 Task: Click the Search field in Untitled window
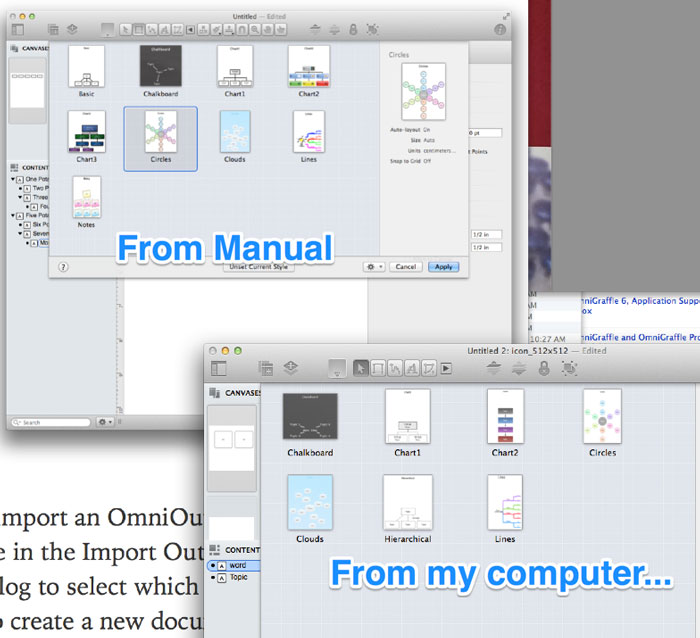click(x=51, y=422)
